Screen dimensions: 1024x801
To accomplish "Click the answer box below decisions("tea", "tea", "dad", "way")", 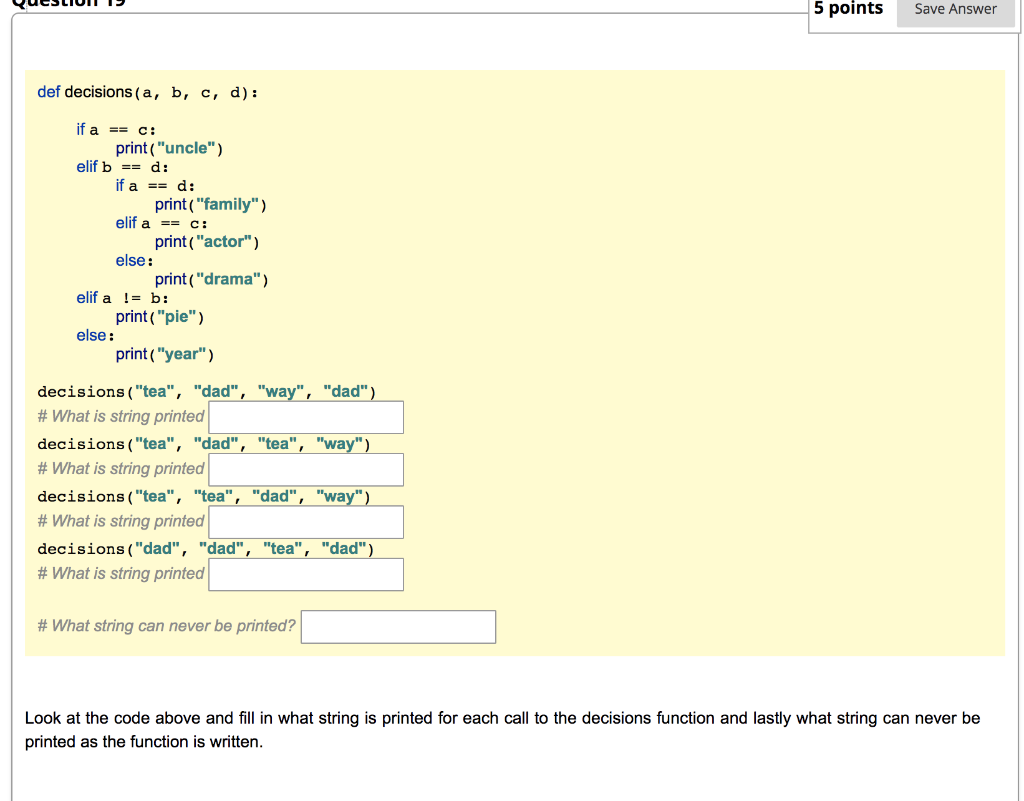I will (x=305, y=521).
